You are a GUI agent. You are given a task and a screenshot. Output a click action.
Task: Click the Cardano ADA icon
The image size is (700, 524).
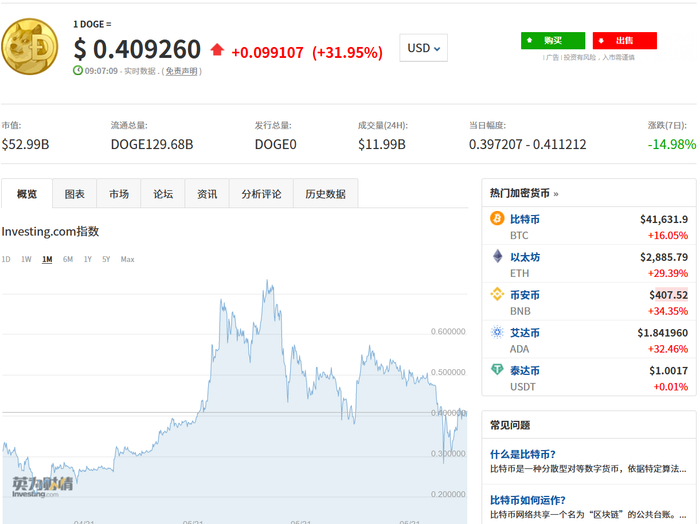[x=497, y=332]
